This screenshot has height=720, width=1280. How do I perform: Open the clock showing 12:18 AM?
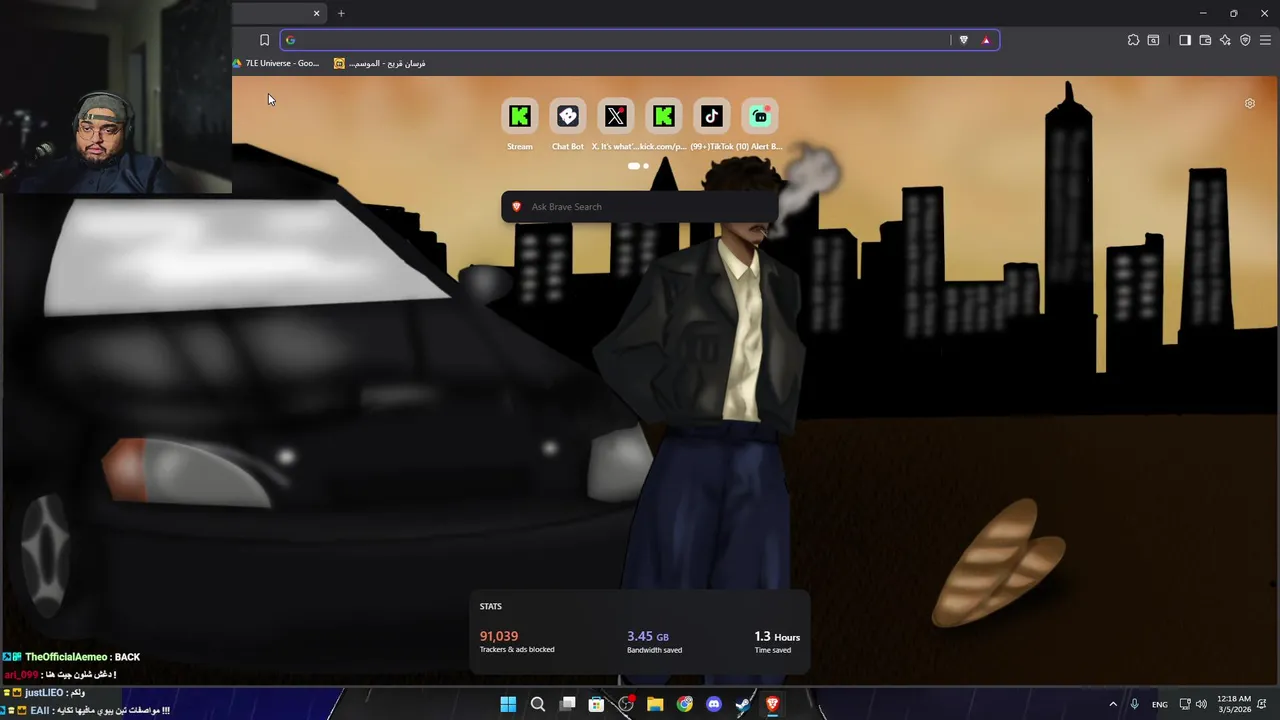(x=1235, y=704)
